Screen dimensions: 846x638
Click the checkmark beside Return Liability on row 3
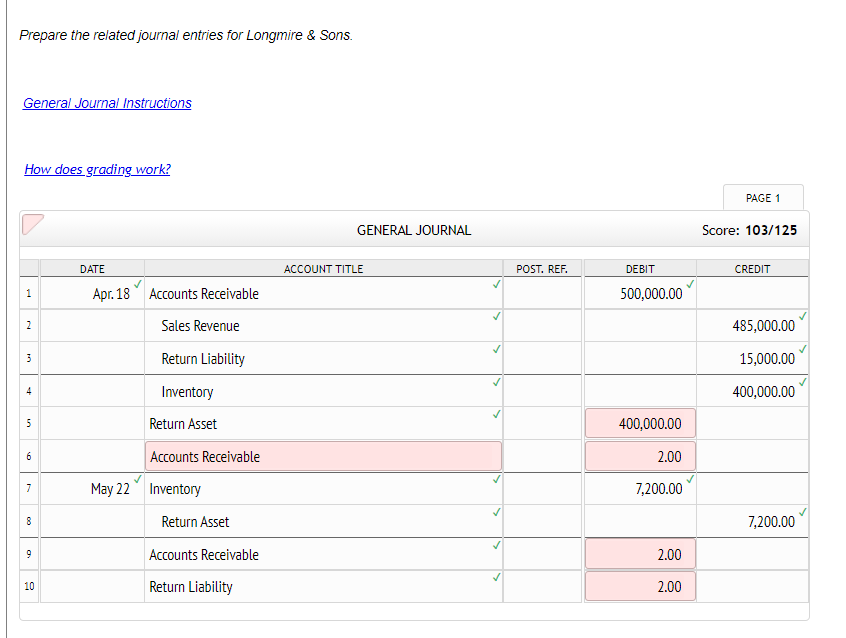pos(496,349)
